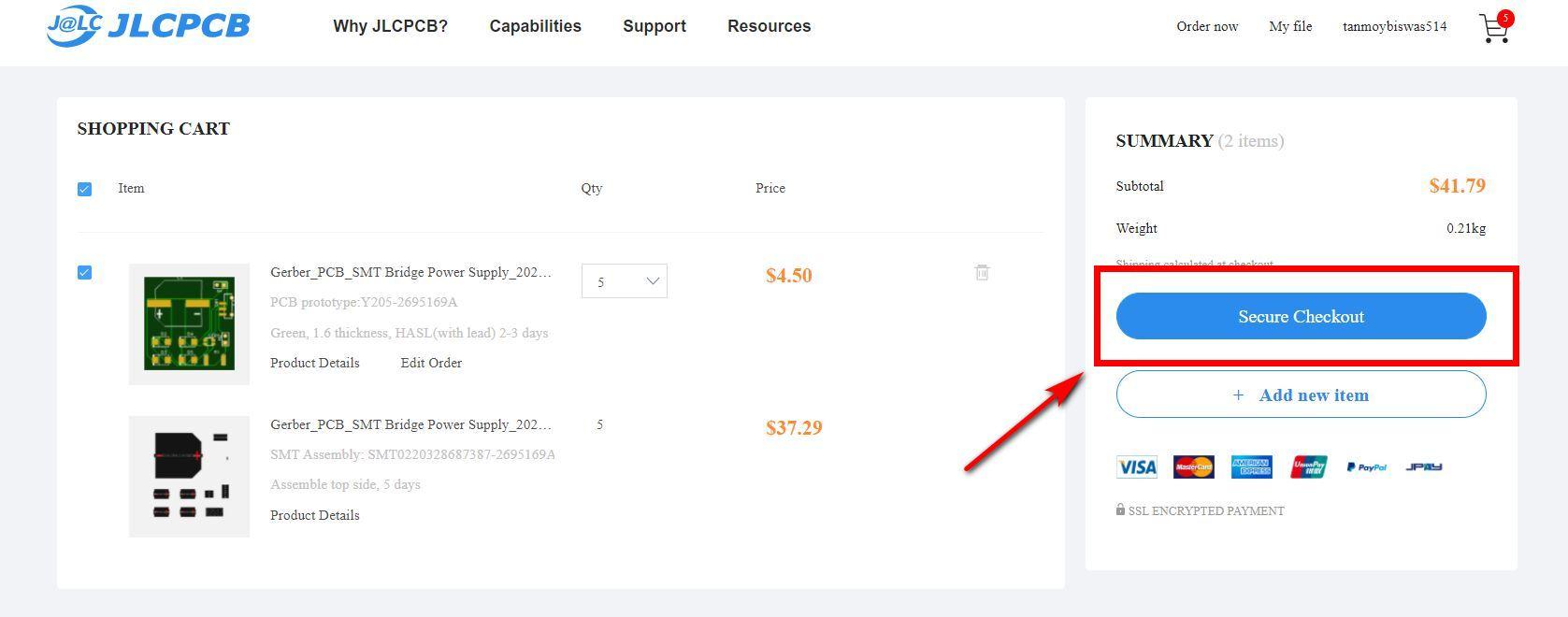Delete the PCB prototype item with trash icon
Viewport: 1568px width, 617px height.
coord(982,272)
